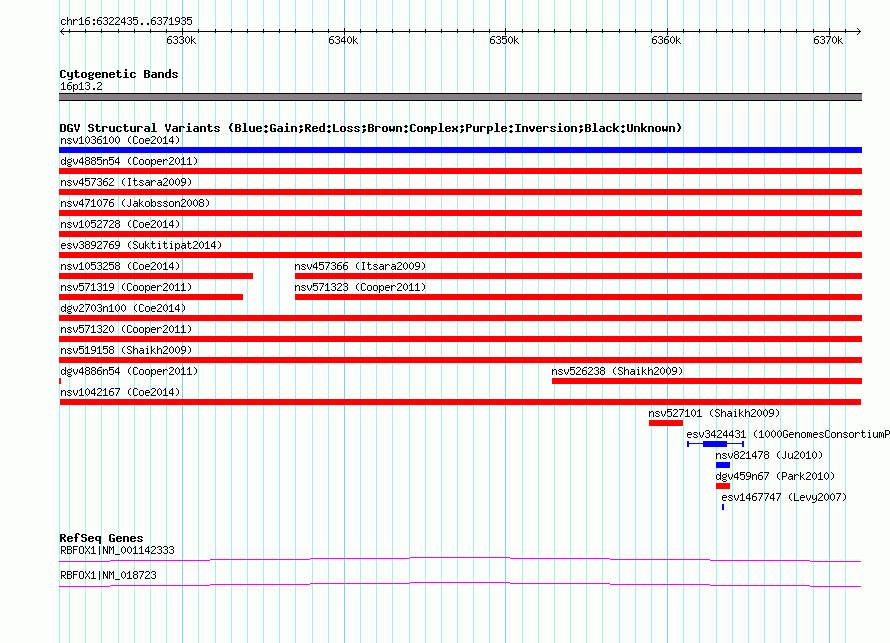890x643 pixels.
Task: Click the right arrow on the ruler
Action: tap(858, 32)
